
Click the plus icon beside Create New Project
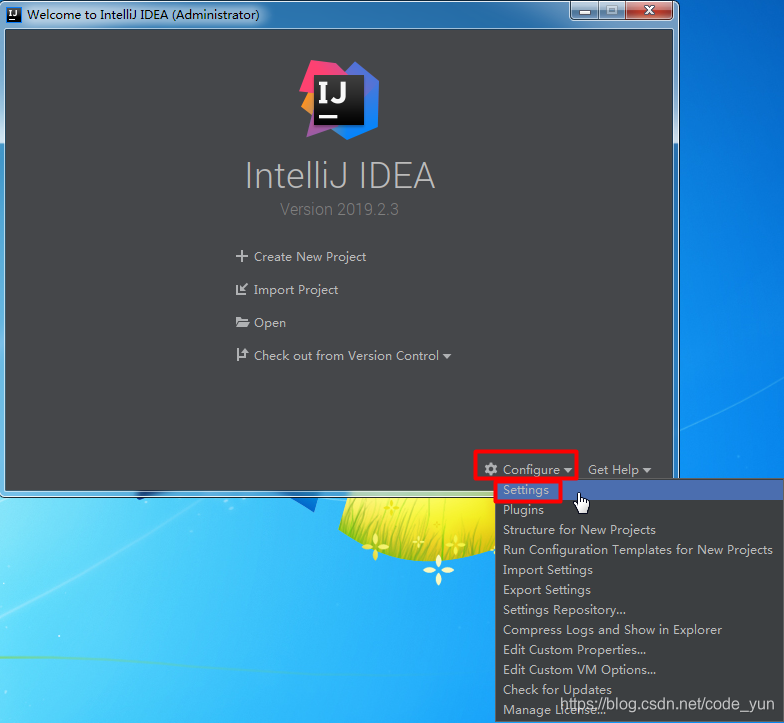[x=242, y=256]
